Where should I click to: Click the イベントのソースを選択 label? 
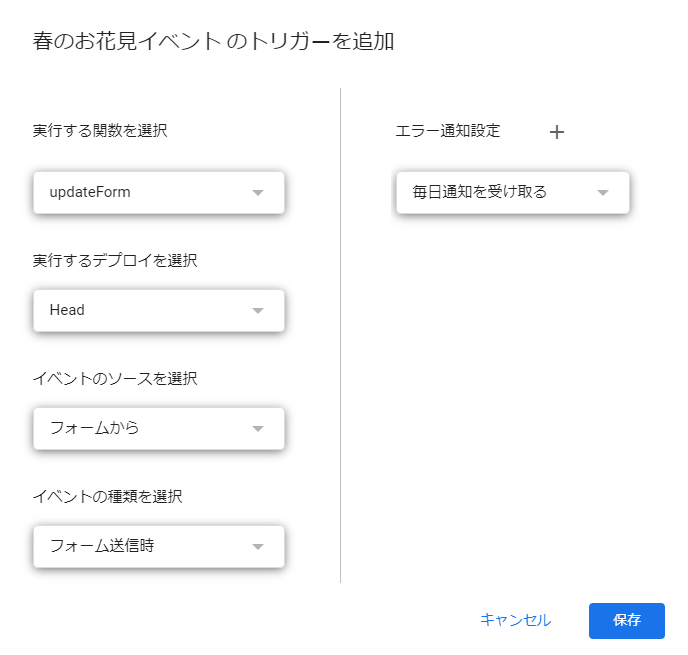[x=115, y=378]
